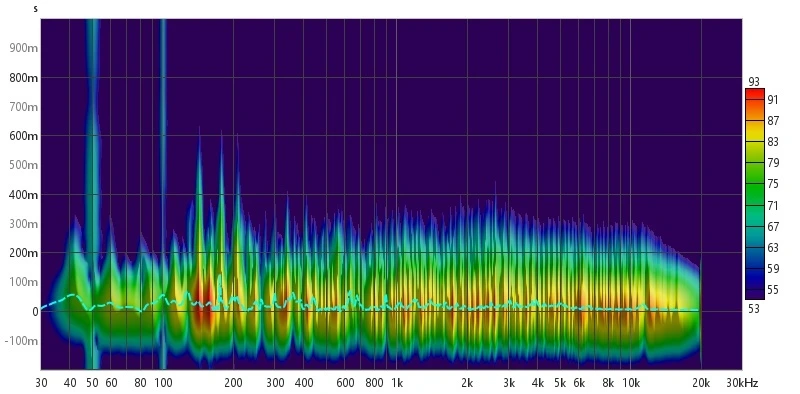Select the 40 frequency axis label
The image size is (800, 394).
(x=70, y=383)
